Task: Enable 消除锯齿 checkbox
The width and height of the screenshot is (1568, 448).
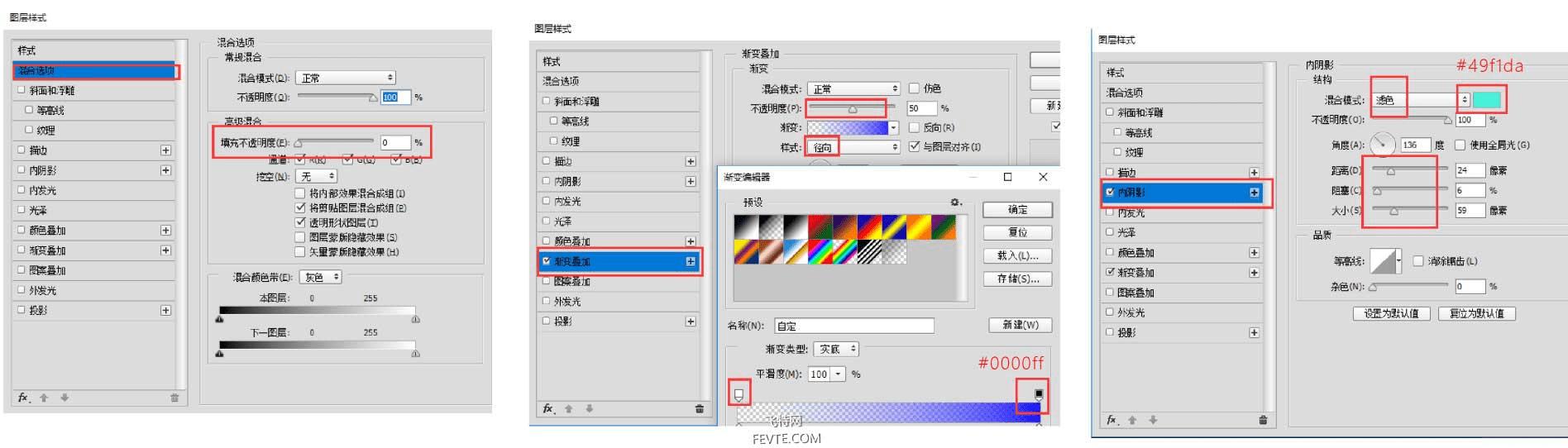Action: pyautogui.click(x=1417, y=261)
